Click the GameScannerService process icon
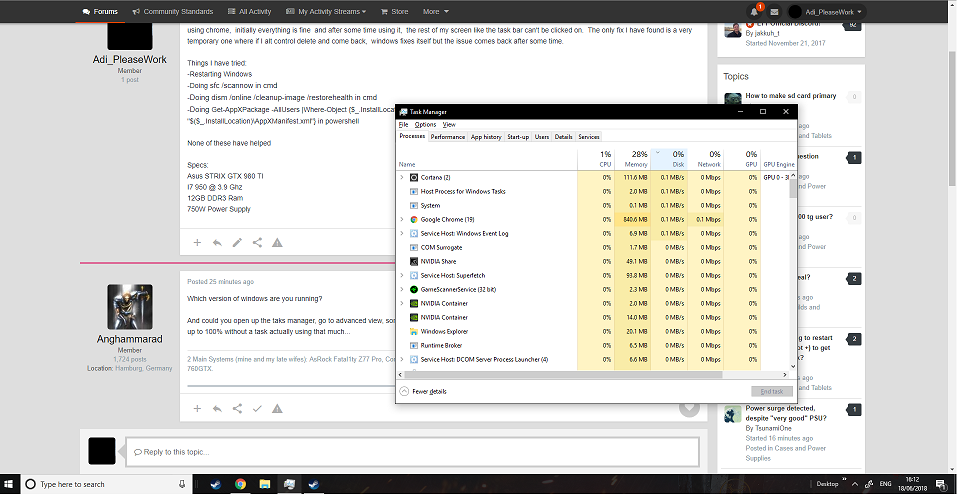This screenshot has height=495, width=959. 414,289
